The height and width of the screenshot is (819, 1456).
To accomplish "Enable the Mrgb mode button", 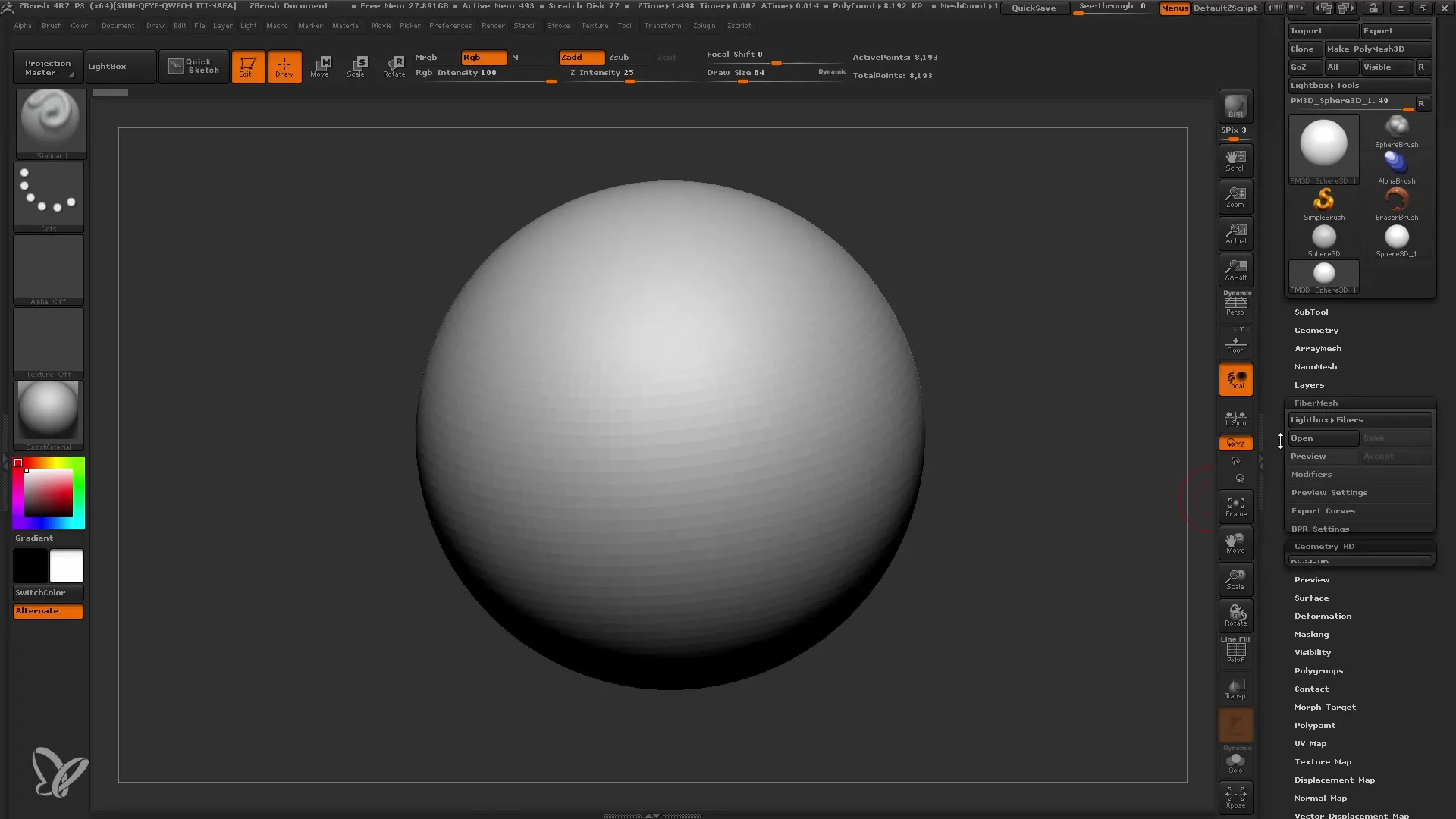I will click(436, 58).
